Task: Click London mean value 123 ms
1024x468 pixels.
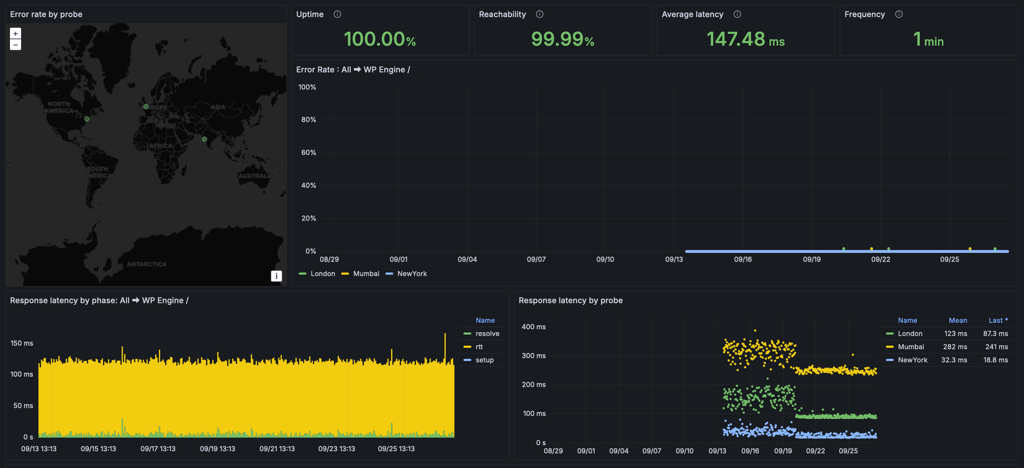Action: pos(955,334)
